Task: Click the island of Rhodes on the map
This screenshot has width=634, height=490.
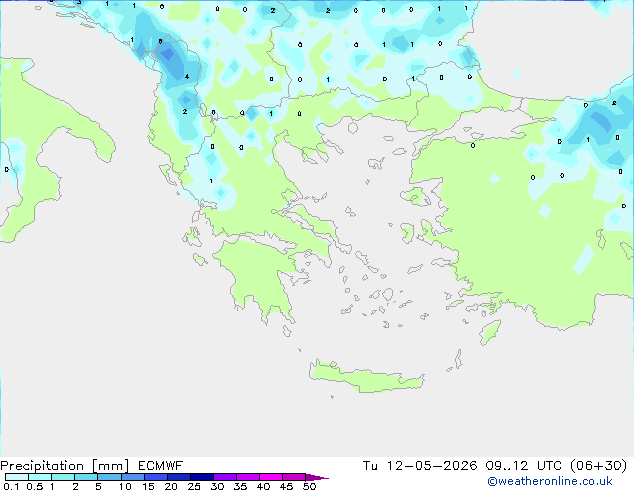Action: (x=490, y=332)
